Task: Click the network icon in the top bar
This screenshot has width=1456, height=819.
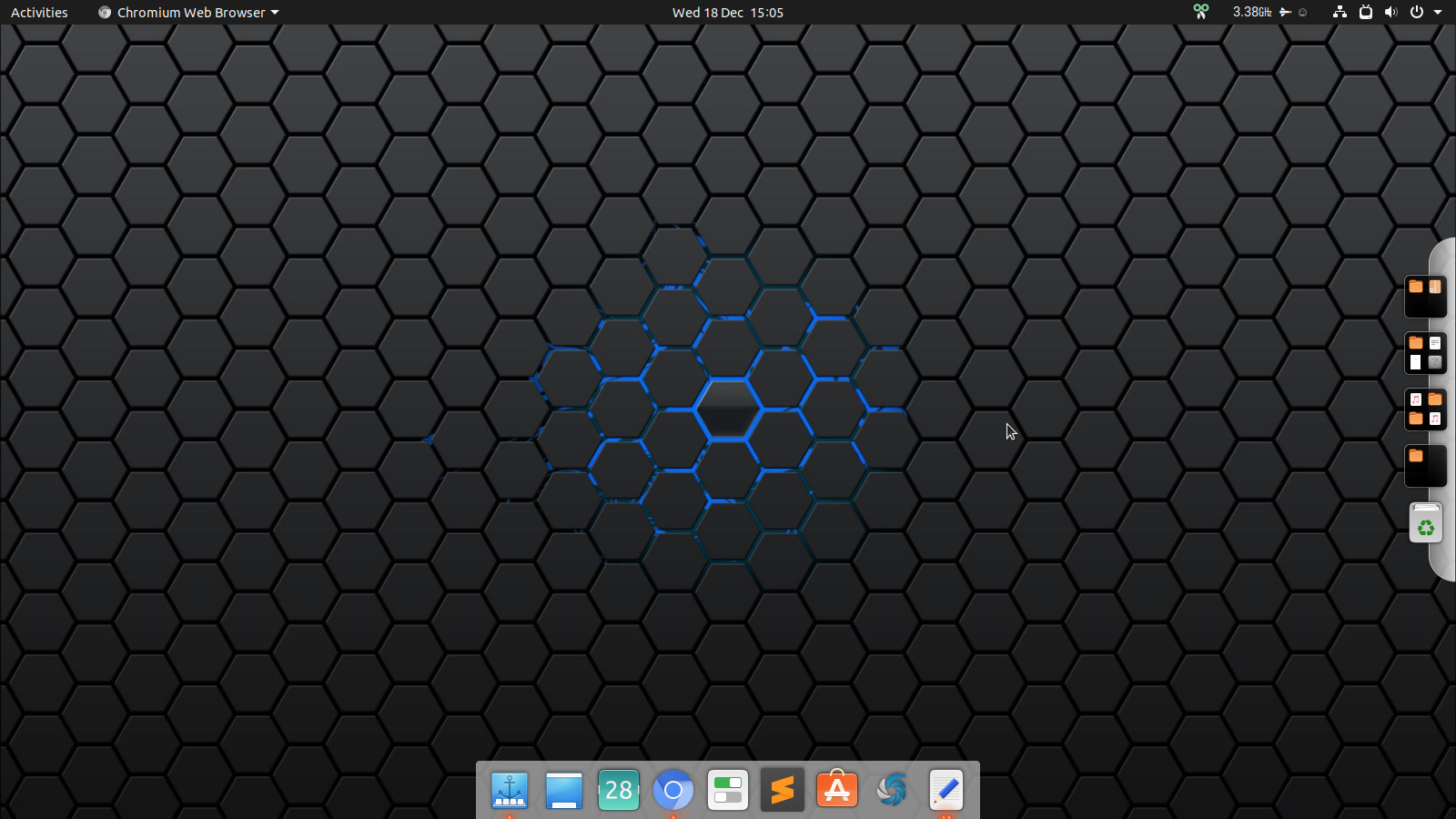Action: tap(1340, 12)
